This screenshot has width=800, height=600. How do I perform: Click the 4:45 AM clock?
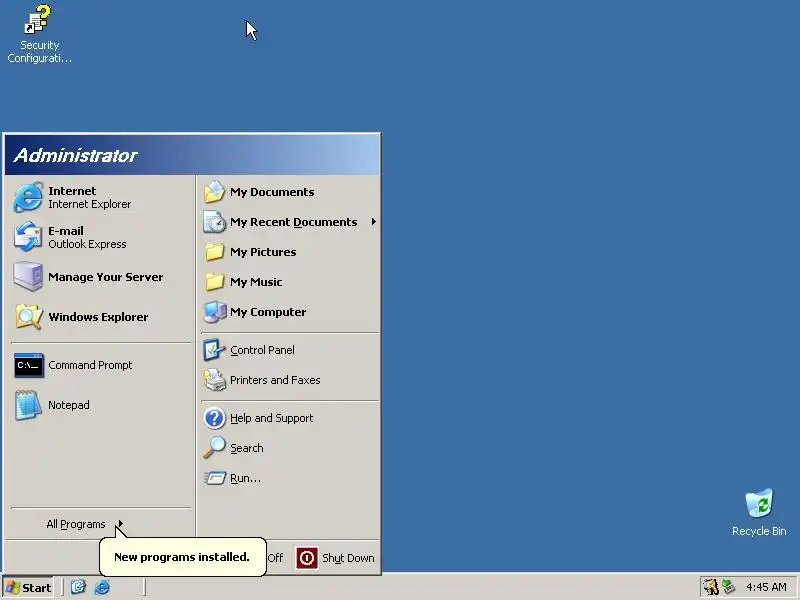tap(766, 587)
